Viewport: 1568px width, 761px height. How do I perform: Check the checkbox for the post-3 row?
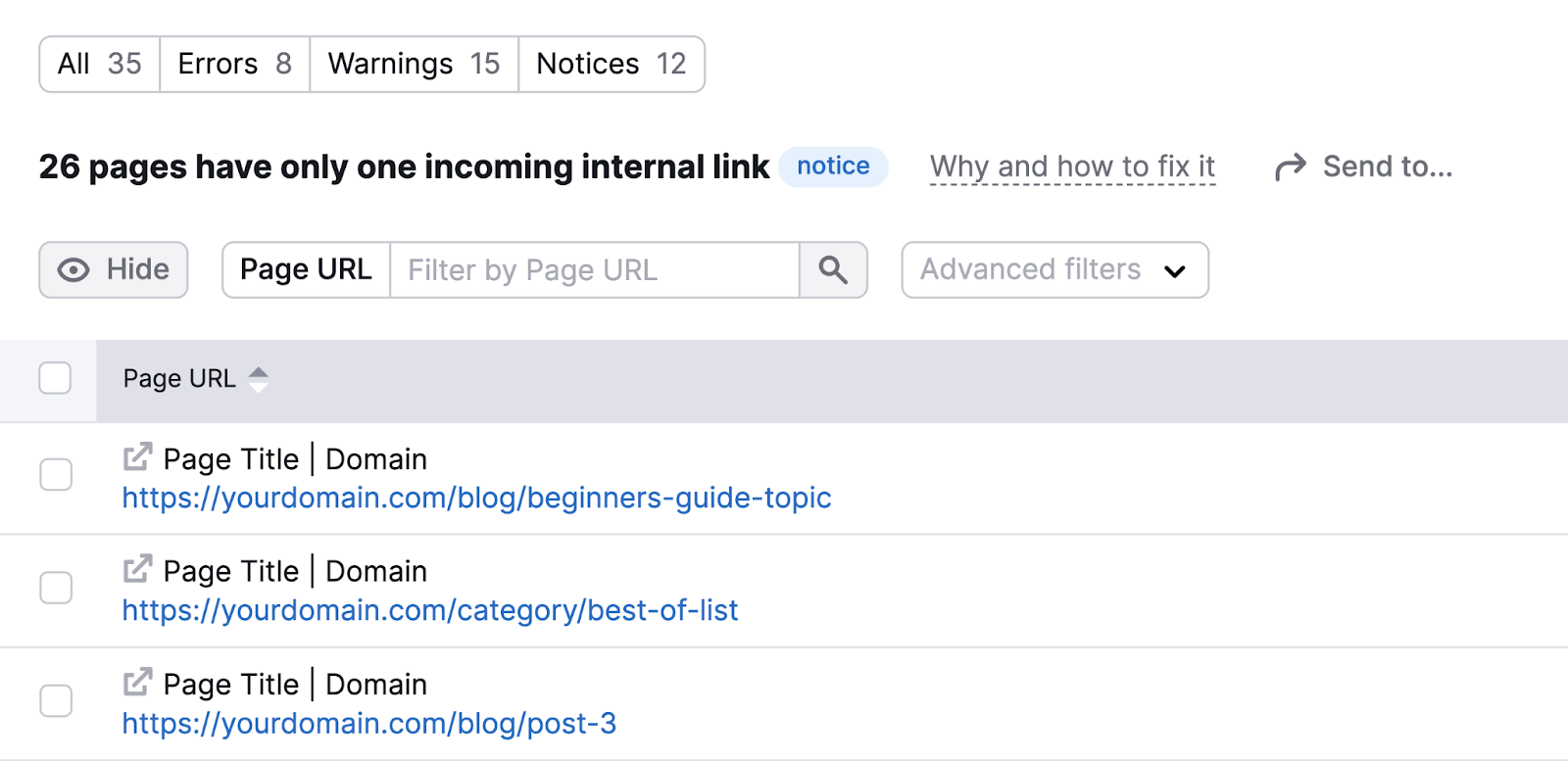(57, 701)
